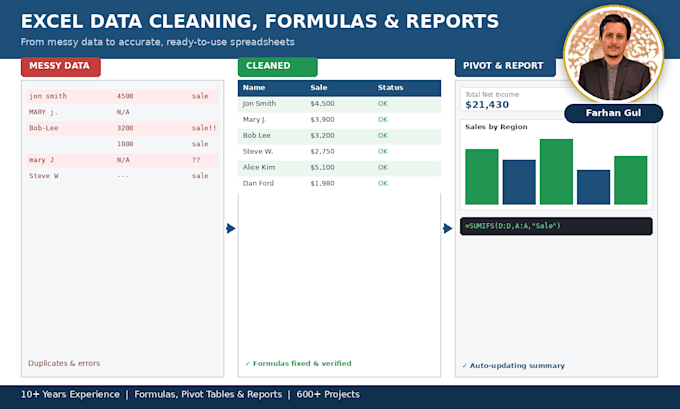The width and height of the screenshot is (680, 409).
Task: Click the Status column header
Action: pos(390,88)
